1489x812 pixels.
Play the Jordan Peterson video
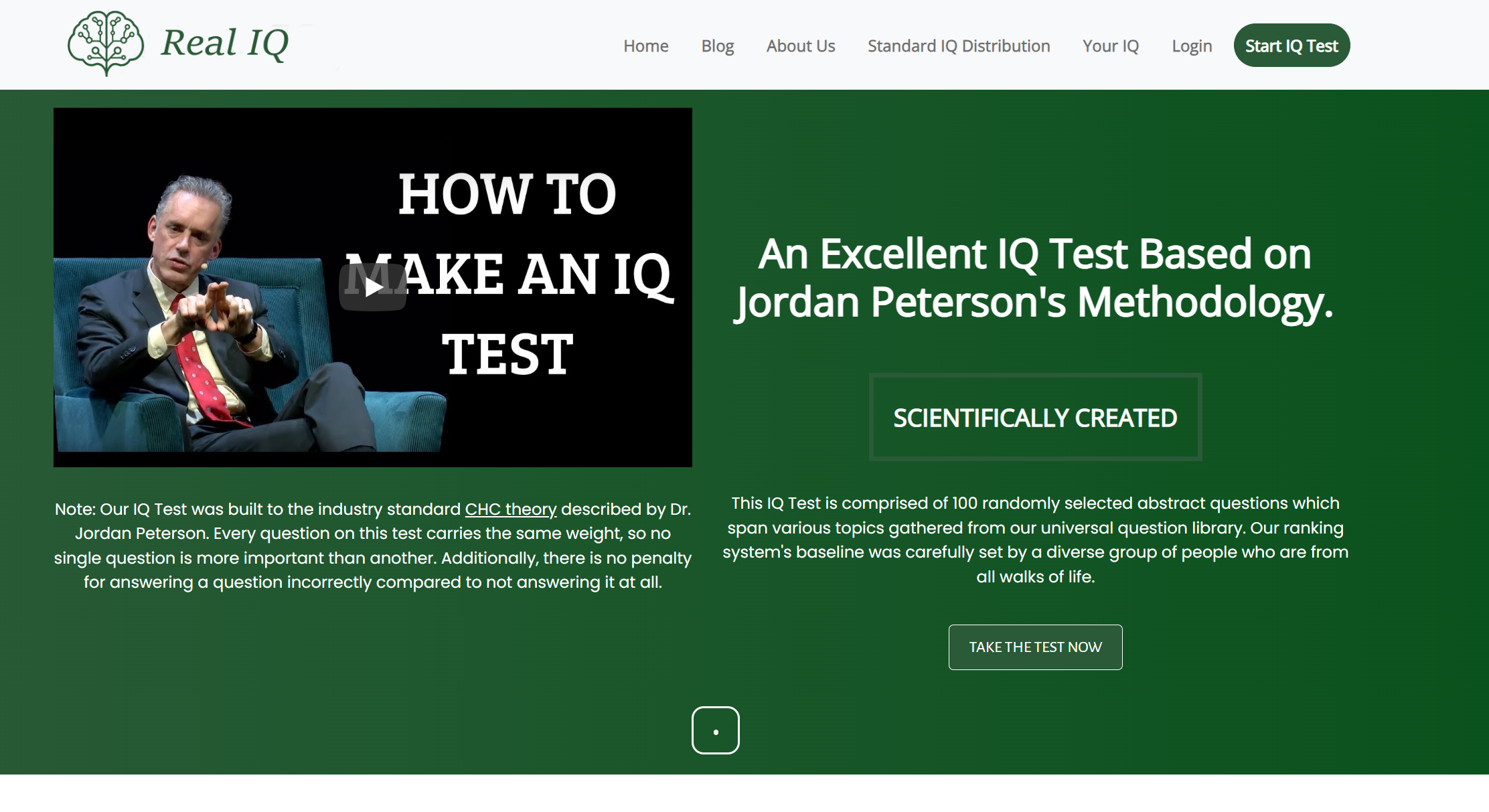tap(373, 287)
